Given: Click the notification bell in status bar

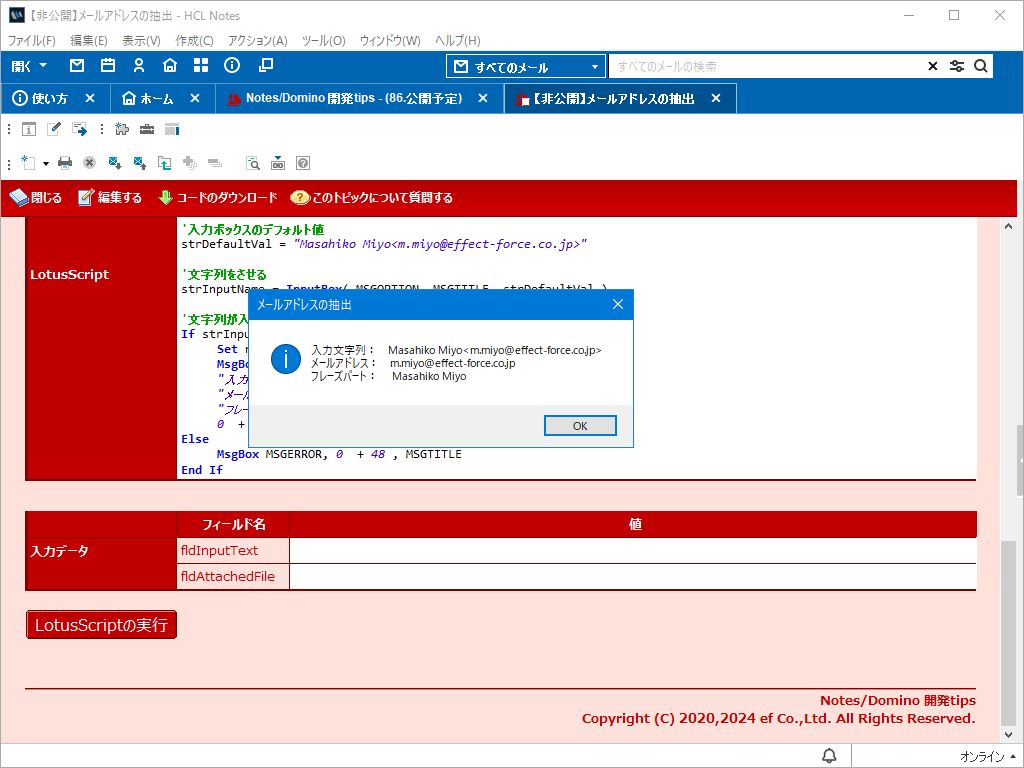Looking at the screenshot, I should (x=829, y=755).
